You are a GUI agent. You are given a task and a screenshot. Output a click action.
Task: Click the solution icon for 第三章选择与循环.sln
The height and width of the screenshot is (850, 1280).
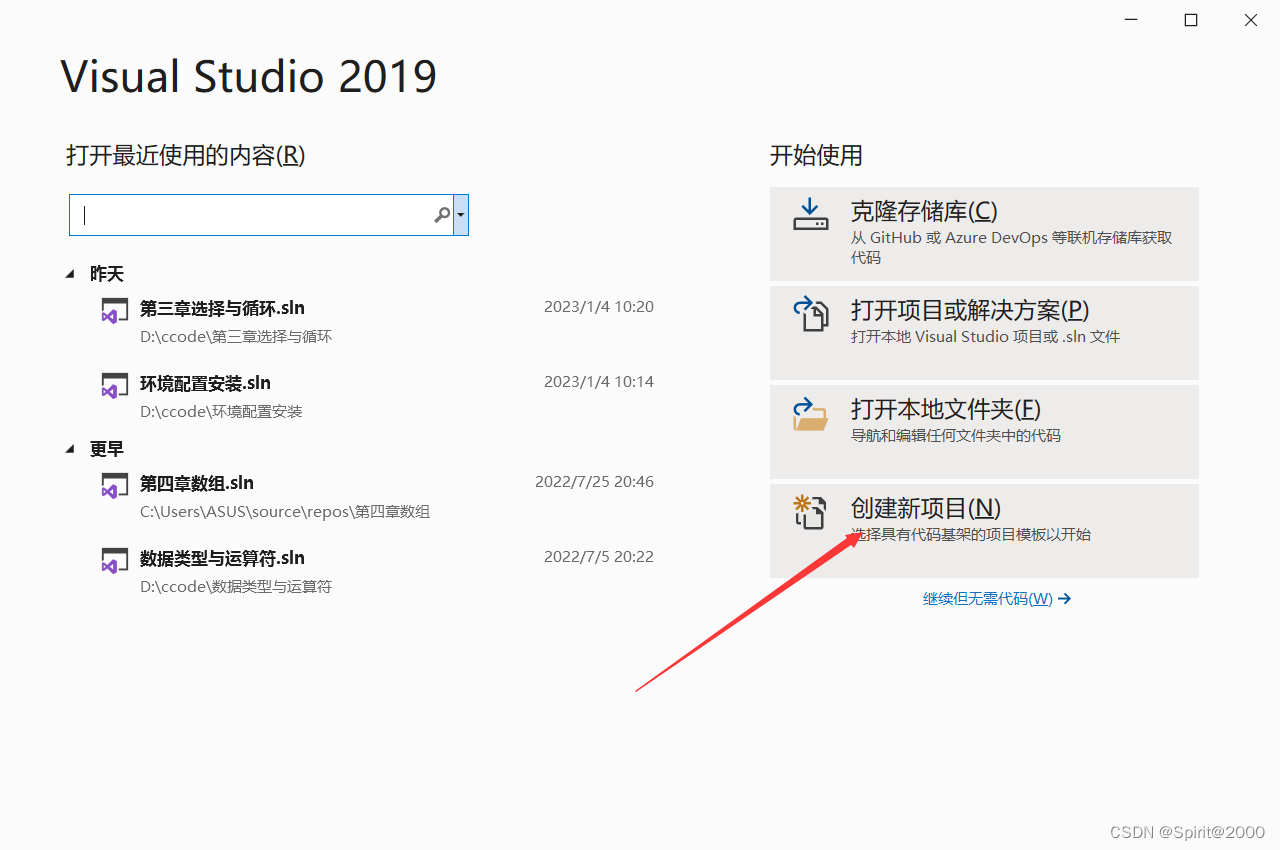point(114,310)
